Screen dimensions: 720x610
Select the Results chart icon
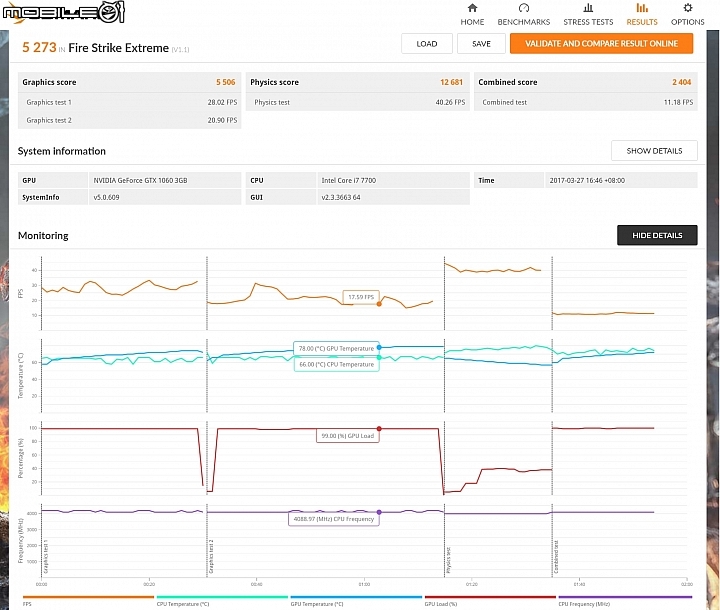coord(642,8)
